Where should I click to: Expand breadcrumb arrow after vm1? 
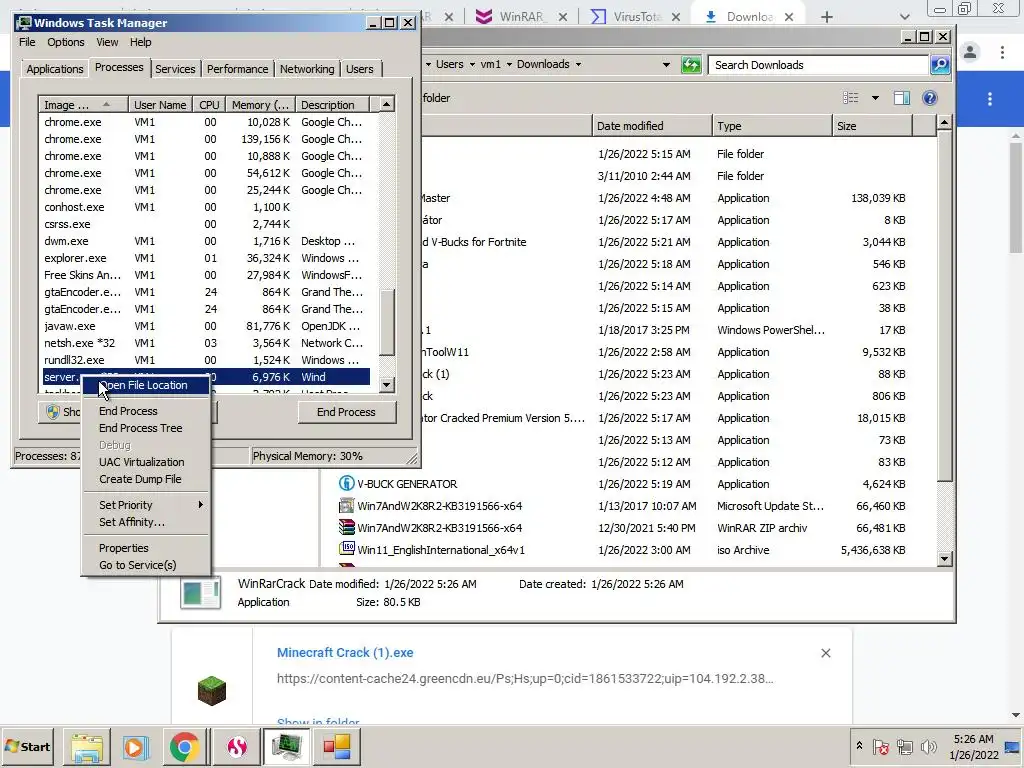click(x=509, y=64)
